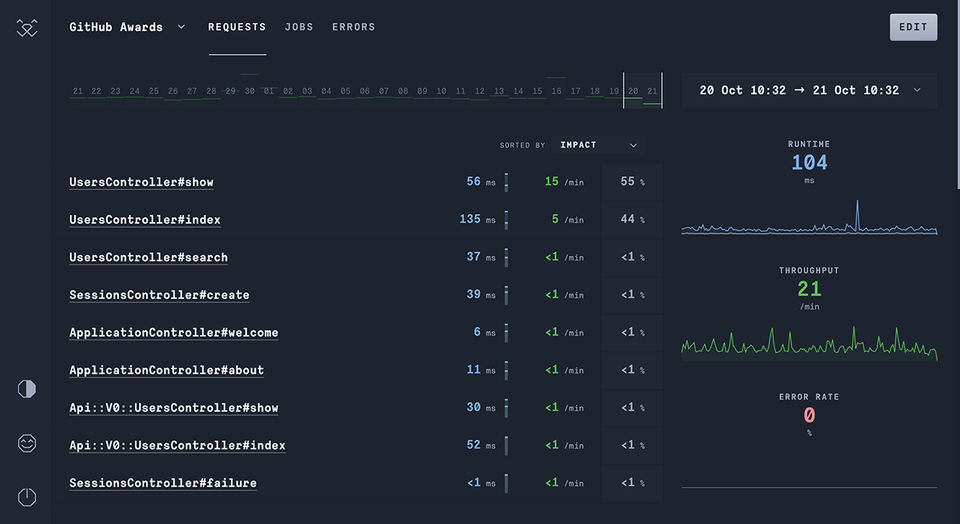
Task: Click the power sign-out icon
Action: 27,497
